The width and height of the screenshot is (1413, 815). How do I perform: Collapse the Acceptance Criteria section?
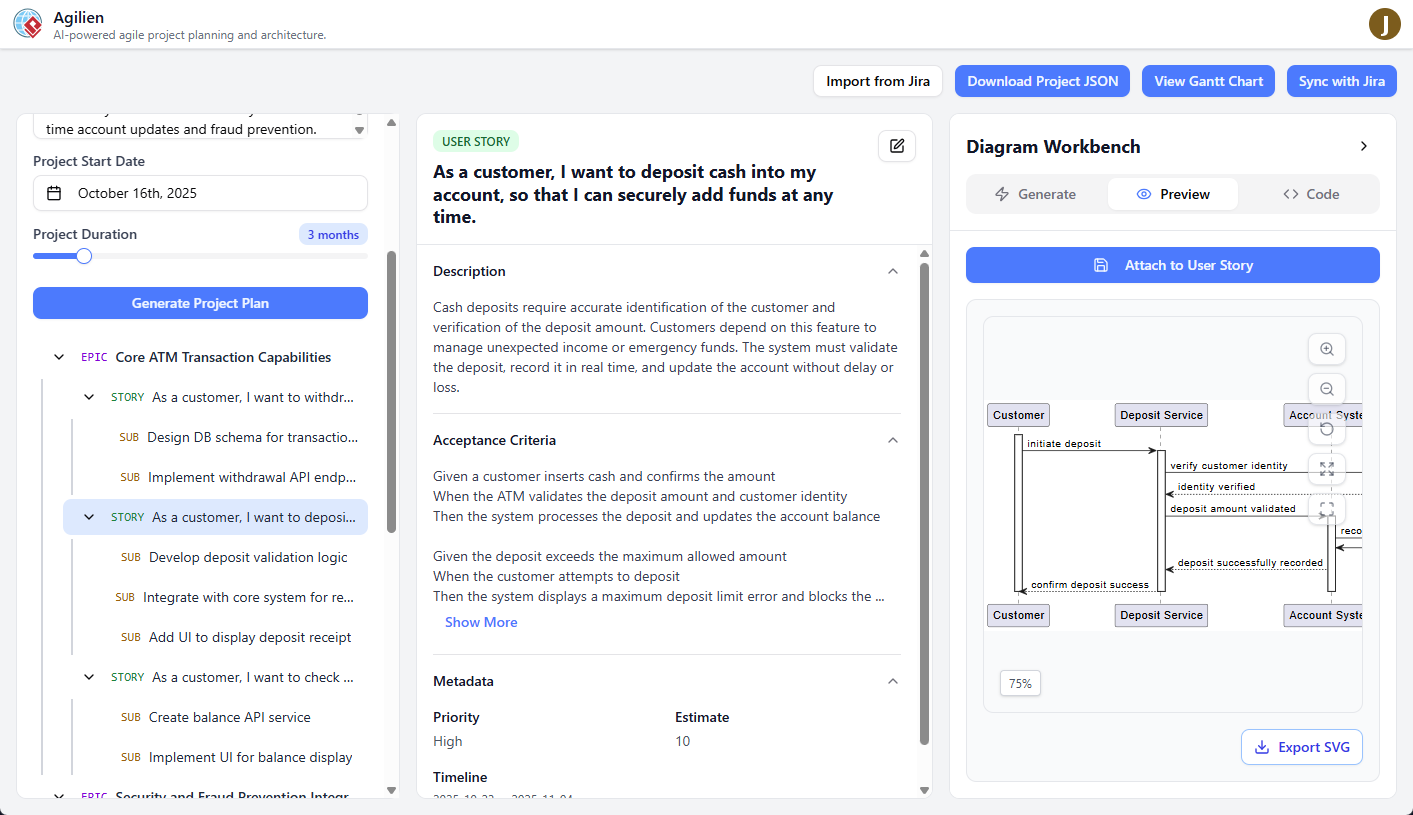pos(892,440)
